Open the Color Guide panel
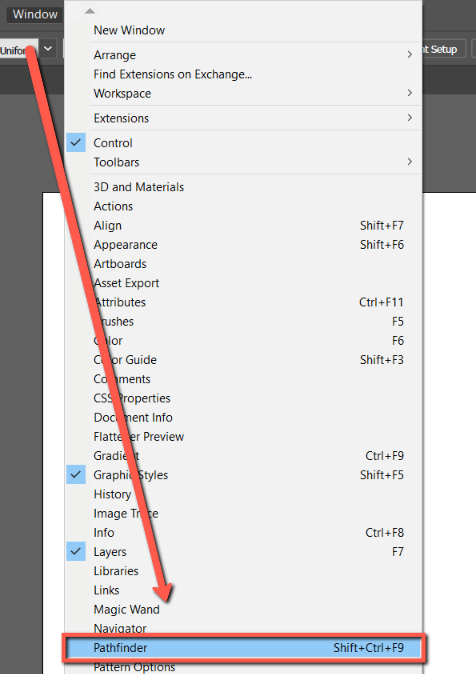476x674 pixels. pos(243,360)
